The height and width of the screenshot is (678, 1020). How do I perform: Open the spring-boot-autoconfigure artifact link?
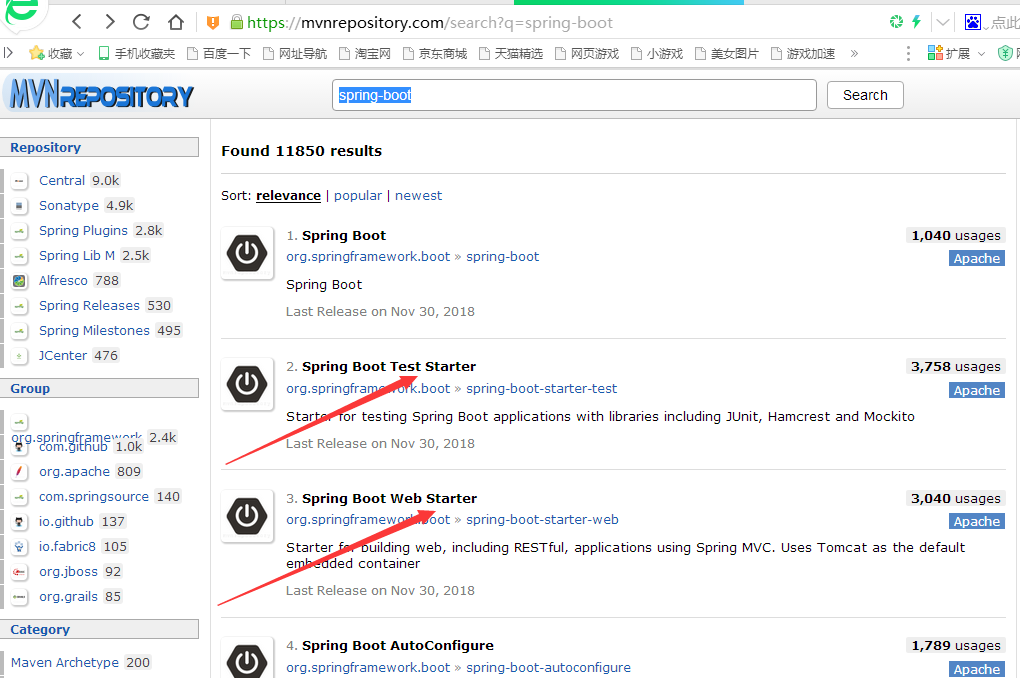point(548,668)
